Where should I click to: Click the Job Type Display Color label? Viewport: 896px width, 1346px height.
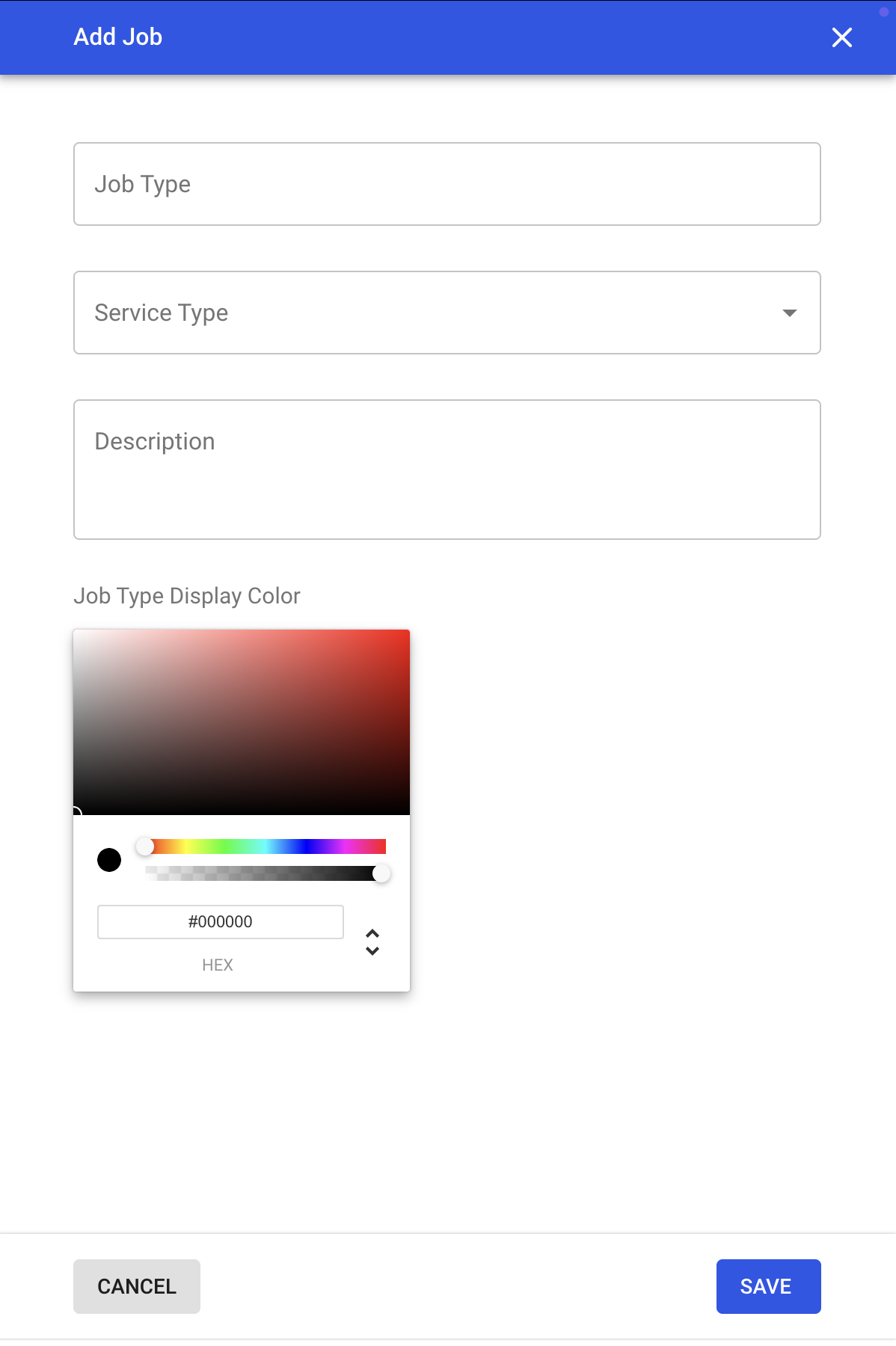point(187,596)
